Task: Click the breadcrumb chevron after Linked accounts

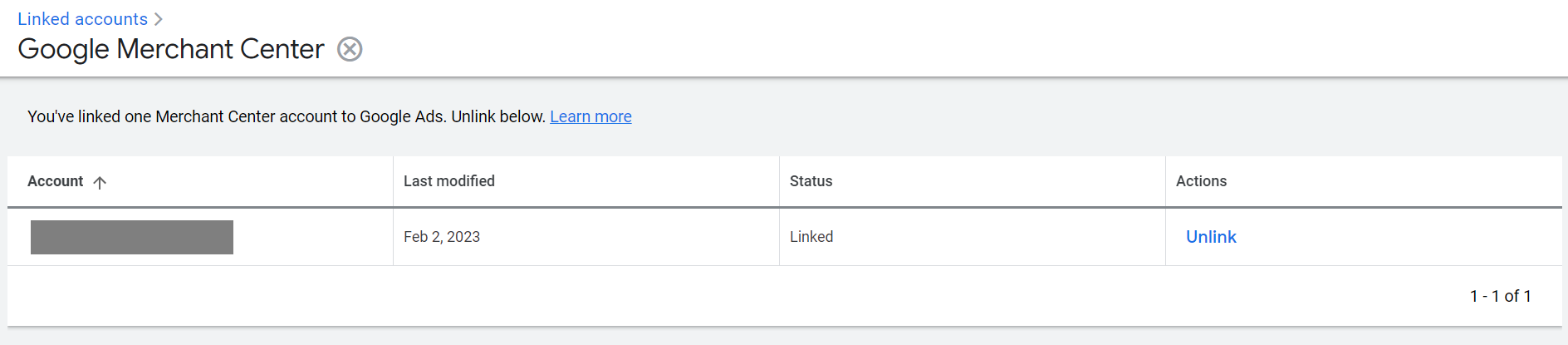Action: (x=159, y=19)
